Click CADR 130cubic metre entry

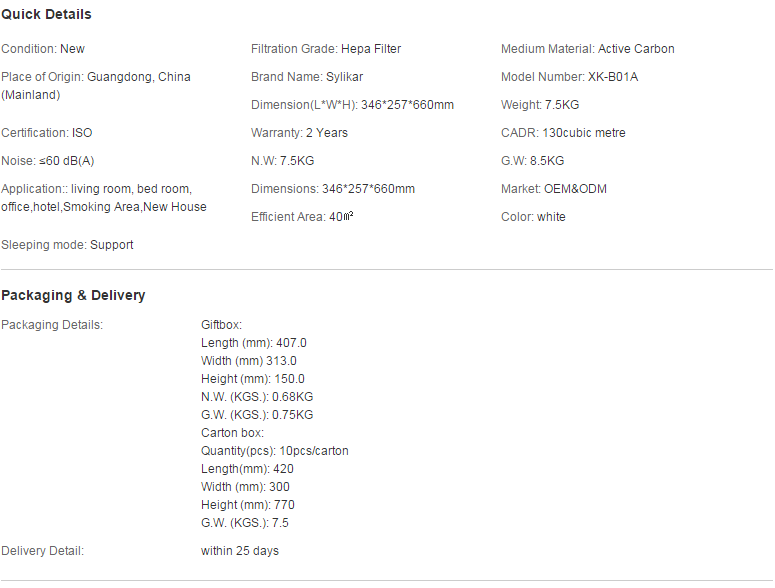[563, 133]
